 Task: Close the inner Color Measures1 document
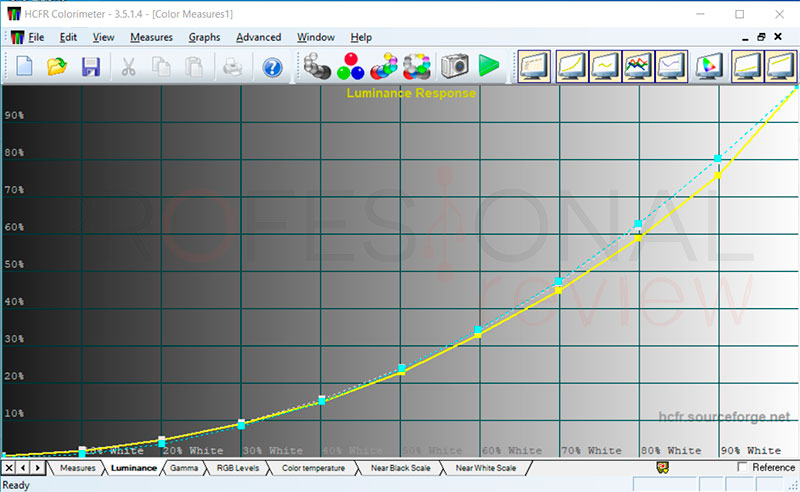[778, 37]
